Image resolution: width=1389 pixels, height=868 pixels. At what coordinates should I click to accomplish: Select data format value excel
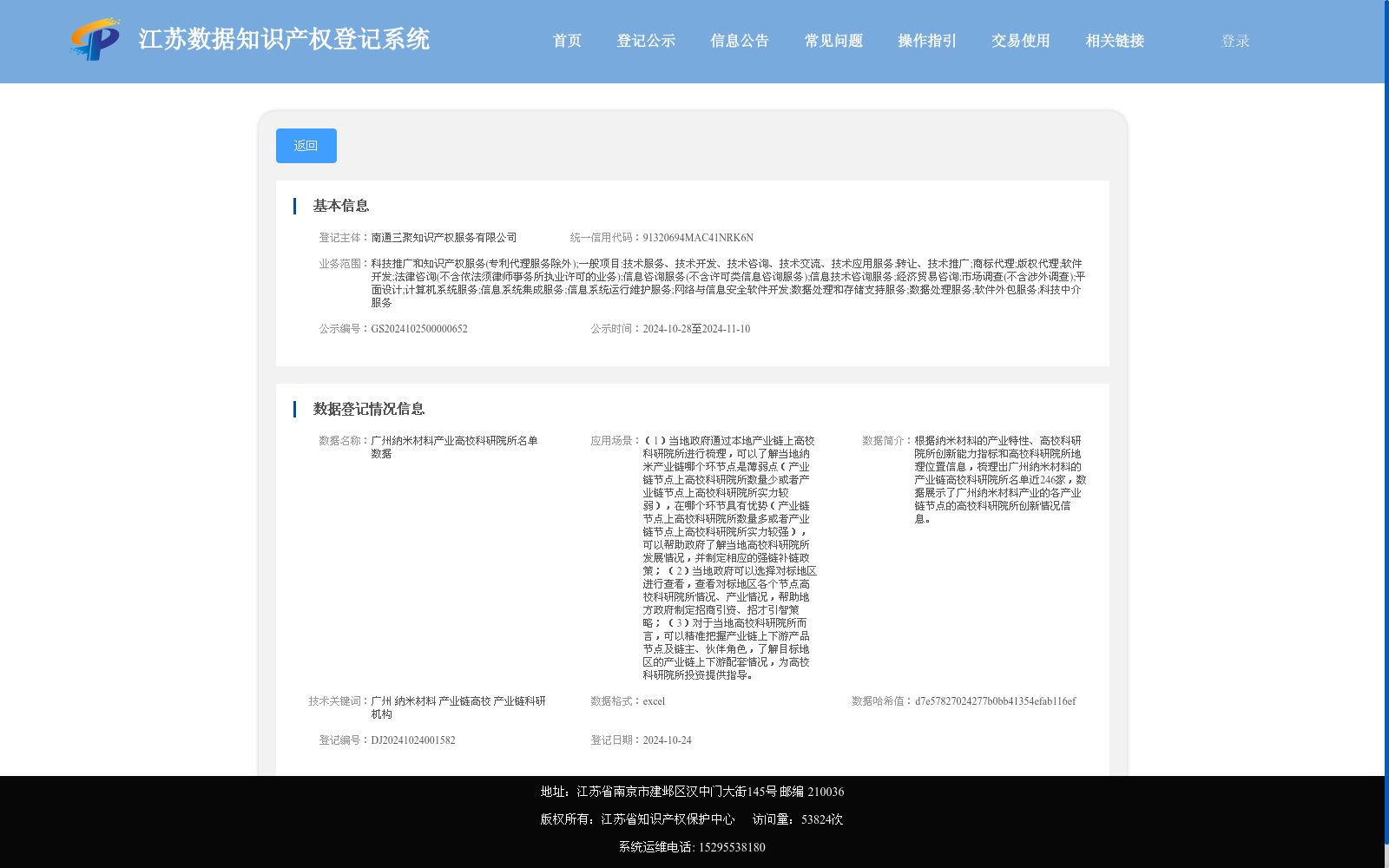654,701
